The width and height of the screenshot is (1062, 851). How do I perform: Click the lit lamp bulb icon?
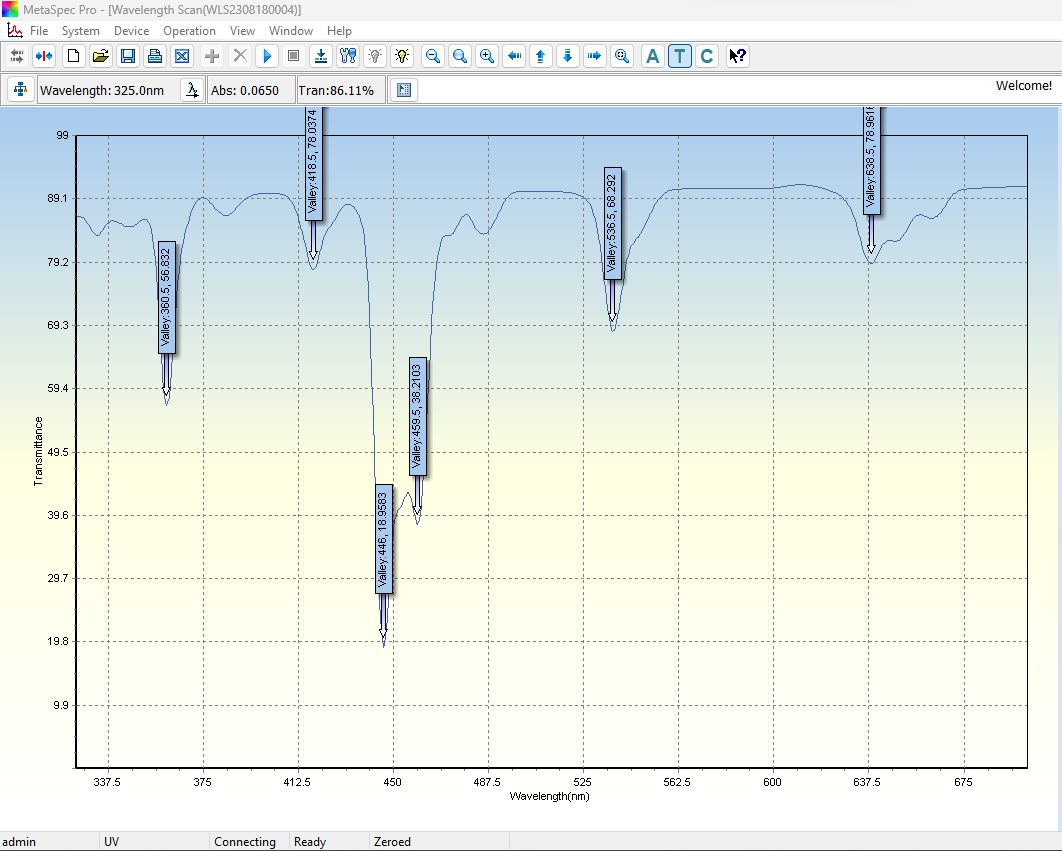[x=402, y=56]
